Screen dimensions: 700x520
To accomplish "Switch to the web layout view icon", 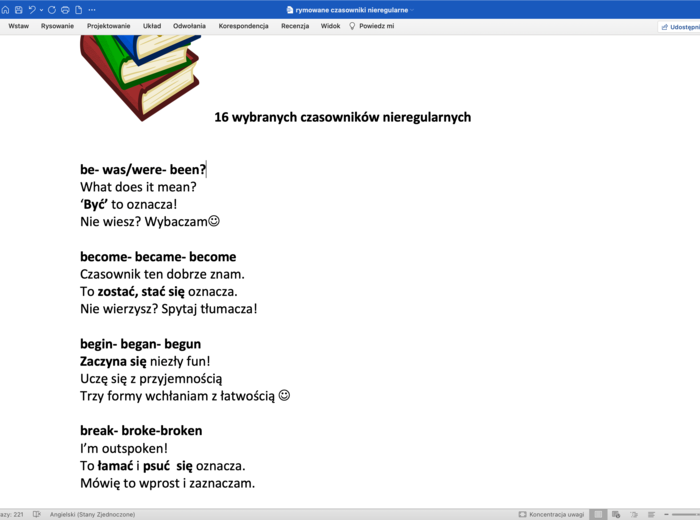I will click(x=616, y=515).
